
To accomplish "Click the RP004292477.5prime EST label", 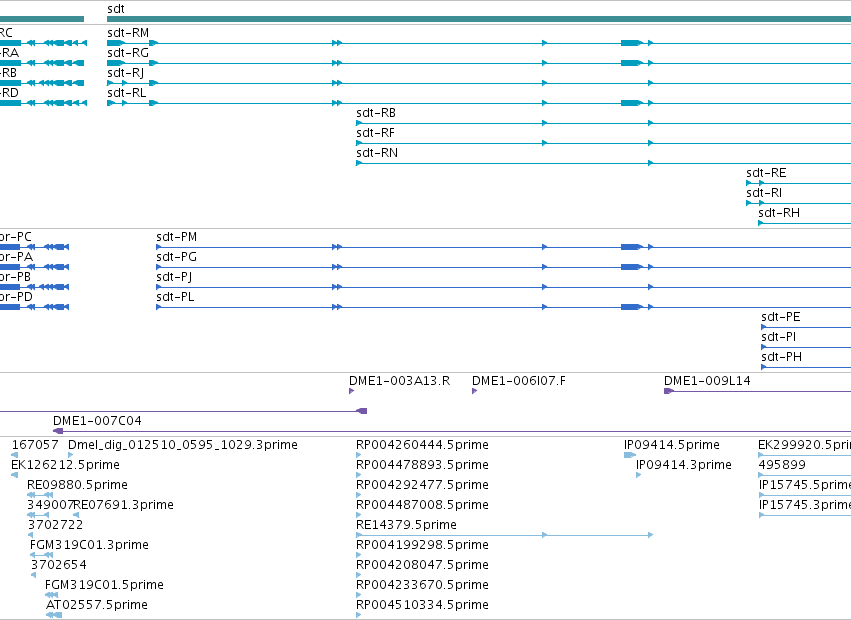I will (x=422, y=485).
